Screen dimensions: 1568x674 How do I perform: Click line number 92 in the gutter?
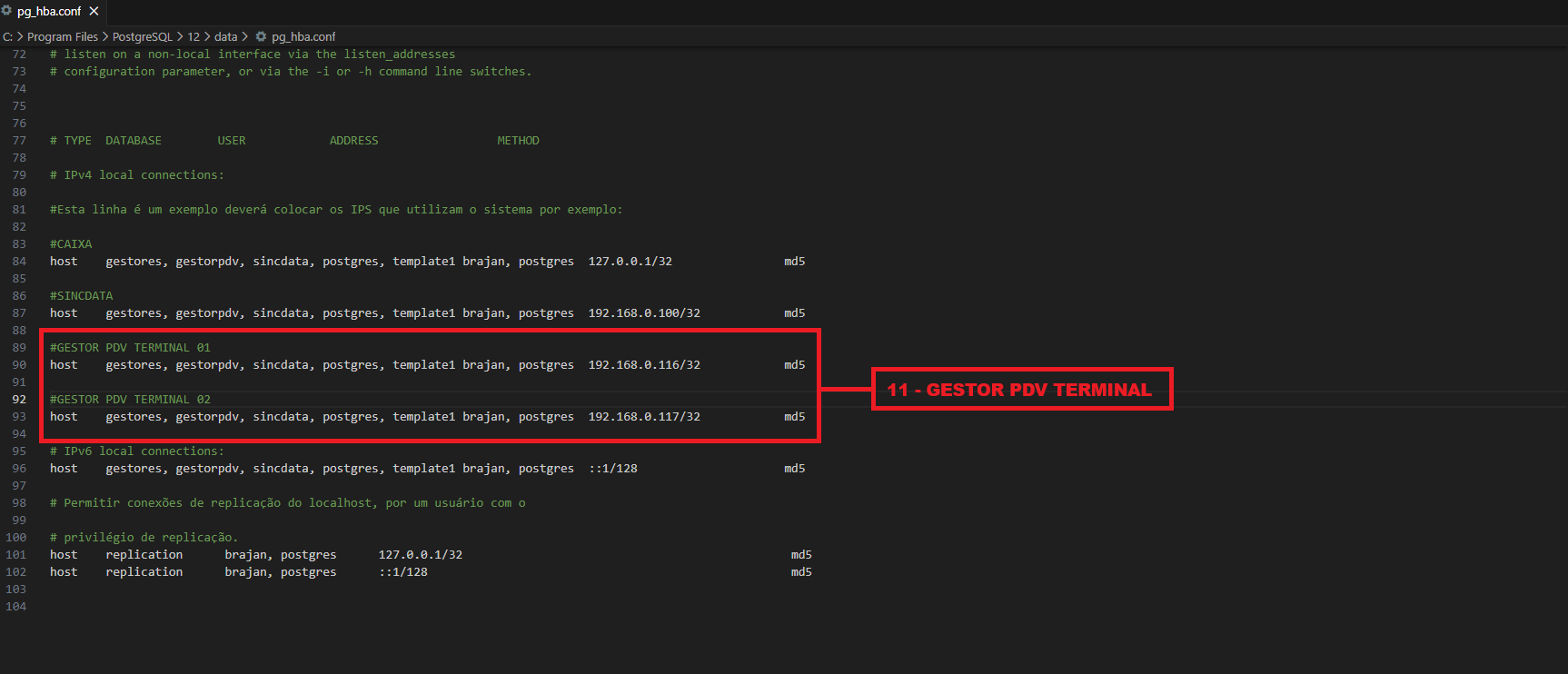[19, 400]
